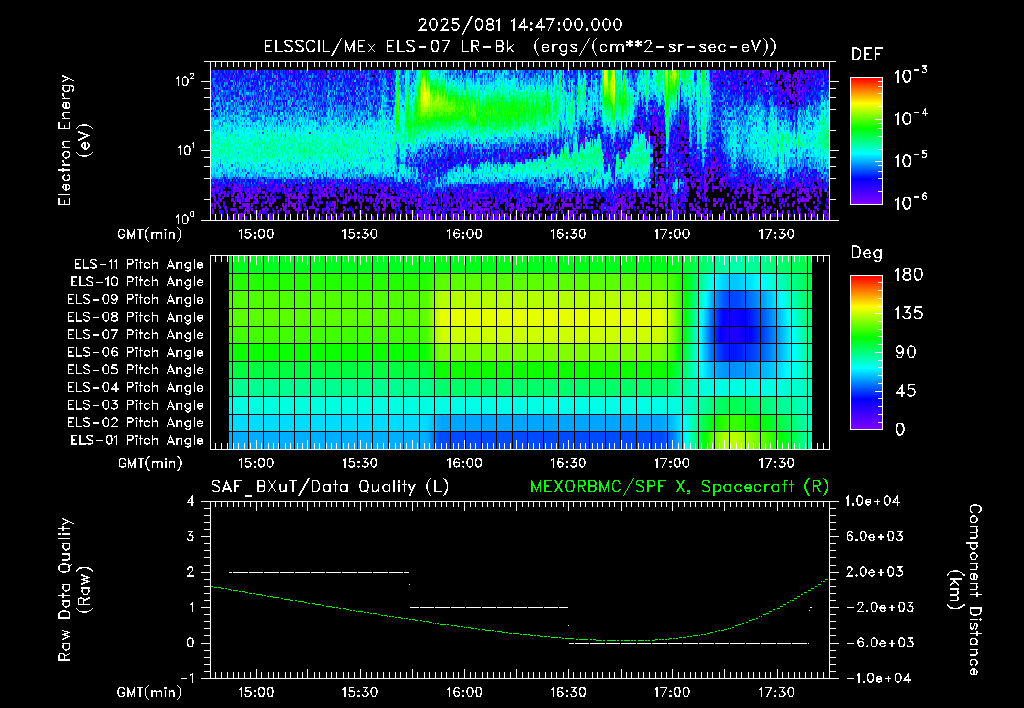
Task: Click the 16:30 tick label under pitch angle panel
Action: tap(568, 464)
